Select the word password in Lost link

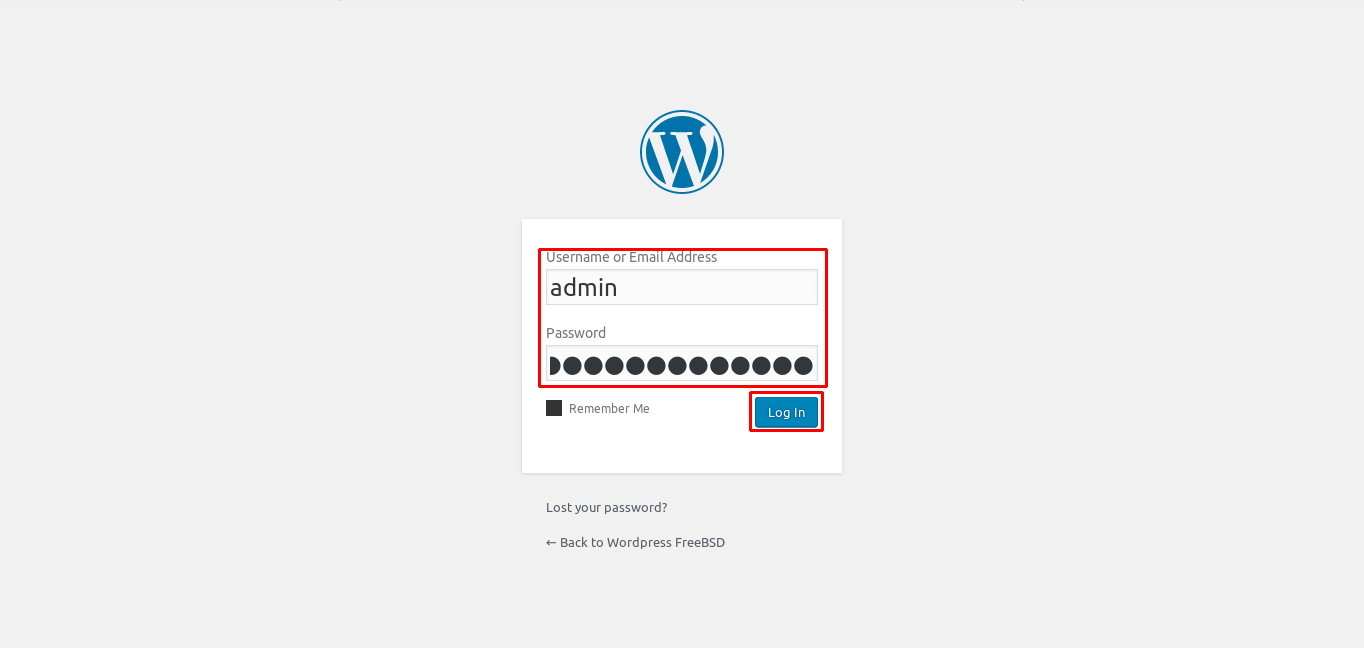tap(634, 507)
